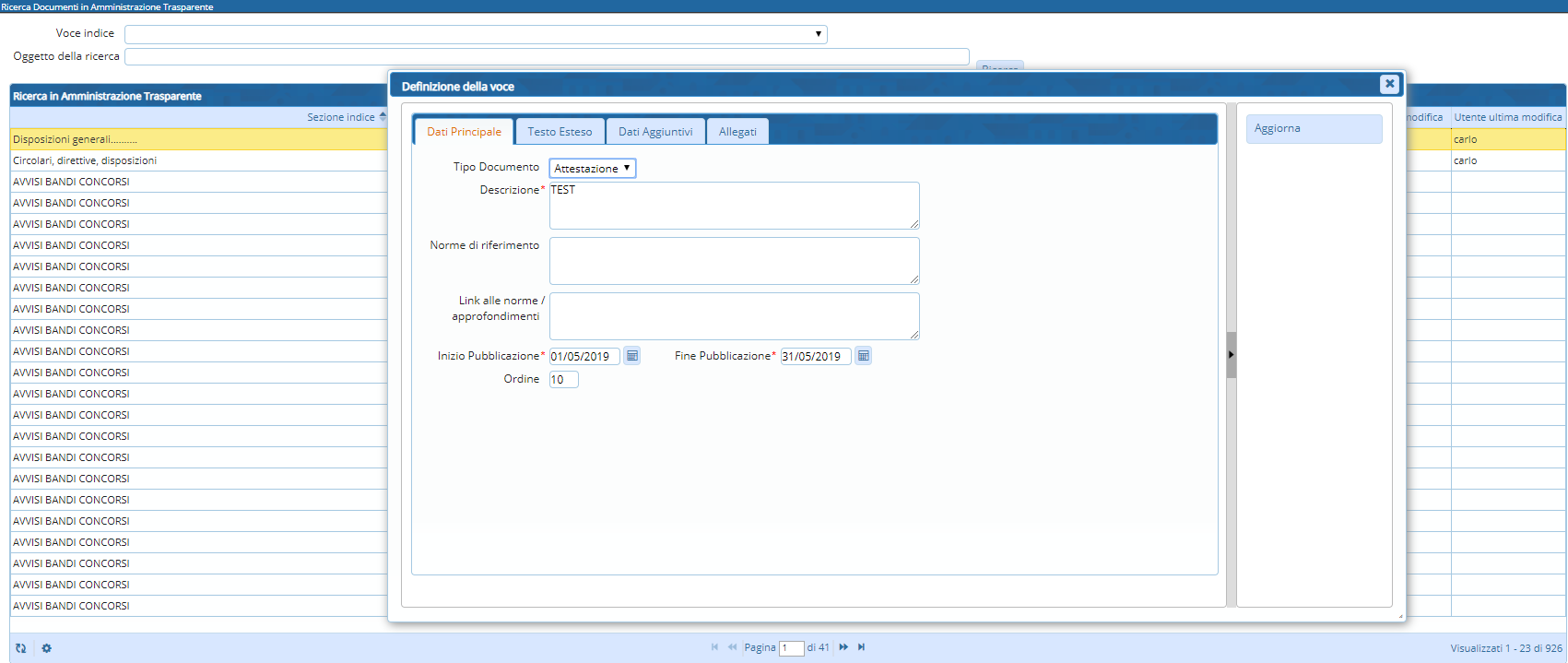Switch to the Testo Esteso tab
Viewport: 1568px width, 663px height.
560,132
